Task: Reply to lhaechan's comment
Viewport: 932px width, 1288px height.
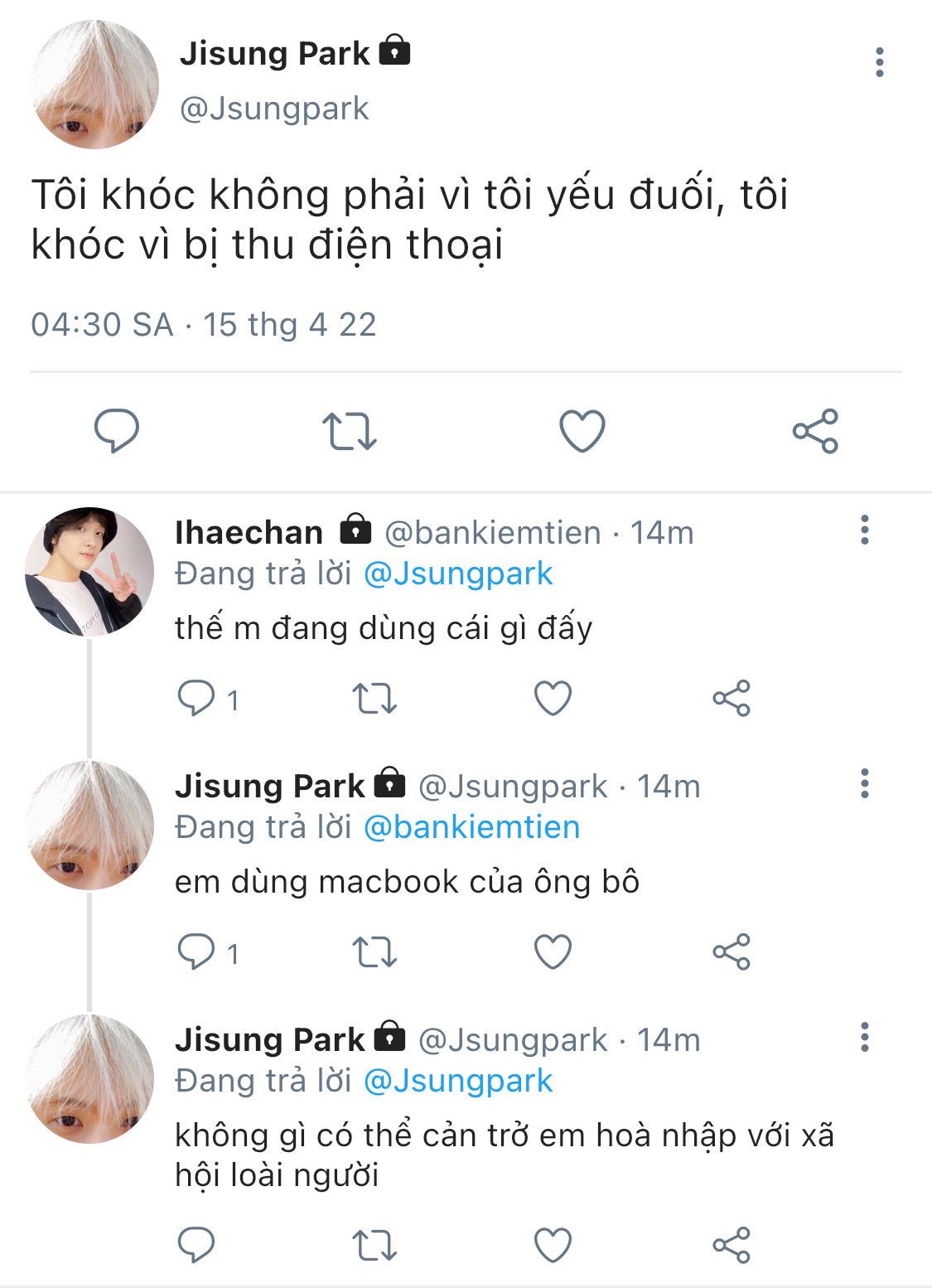Action: [197, 698]
